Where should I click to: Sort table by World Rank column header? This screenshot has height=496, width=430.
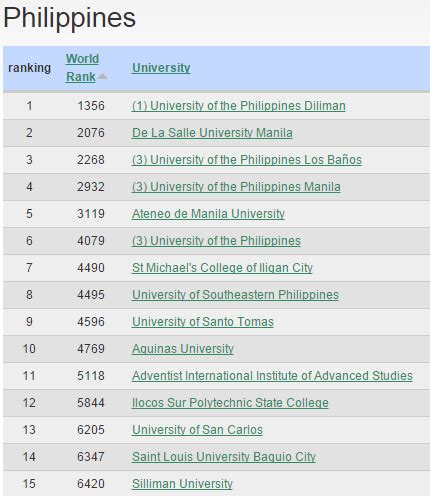(82, 68)
